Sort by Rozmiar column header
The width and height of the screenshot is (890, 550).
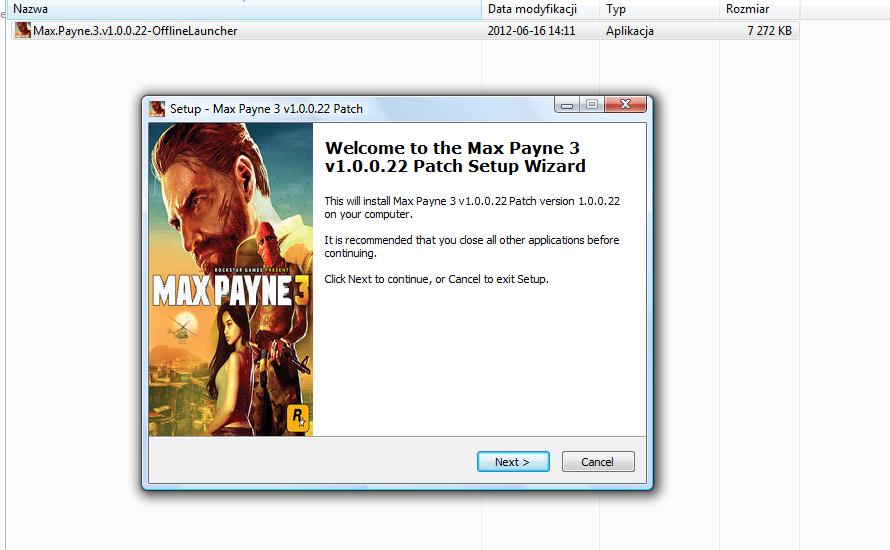759,9
